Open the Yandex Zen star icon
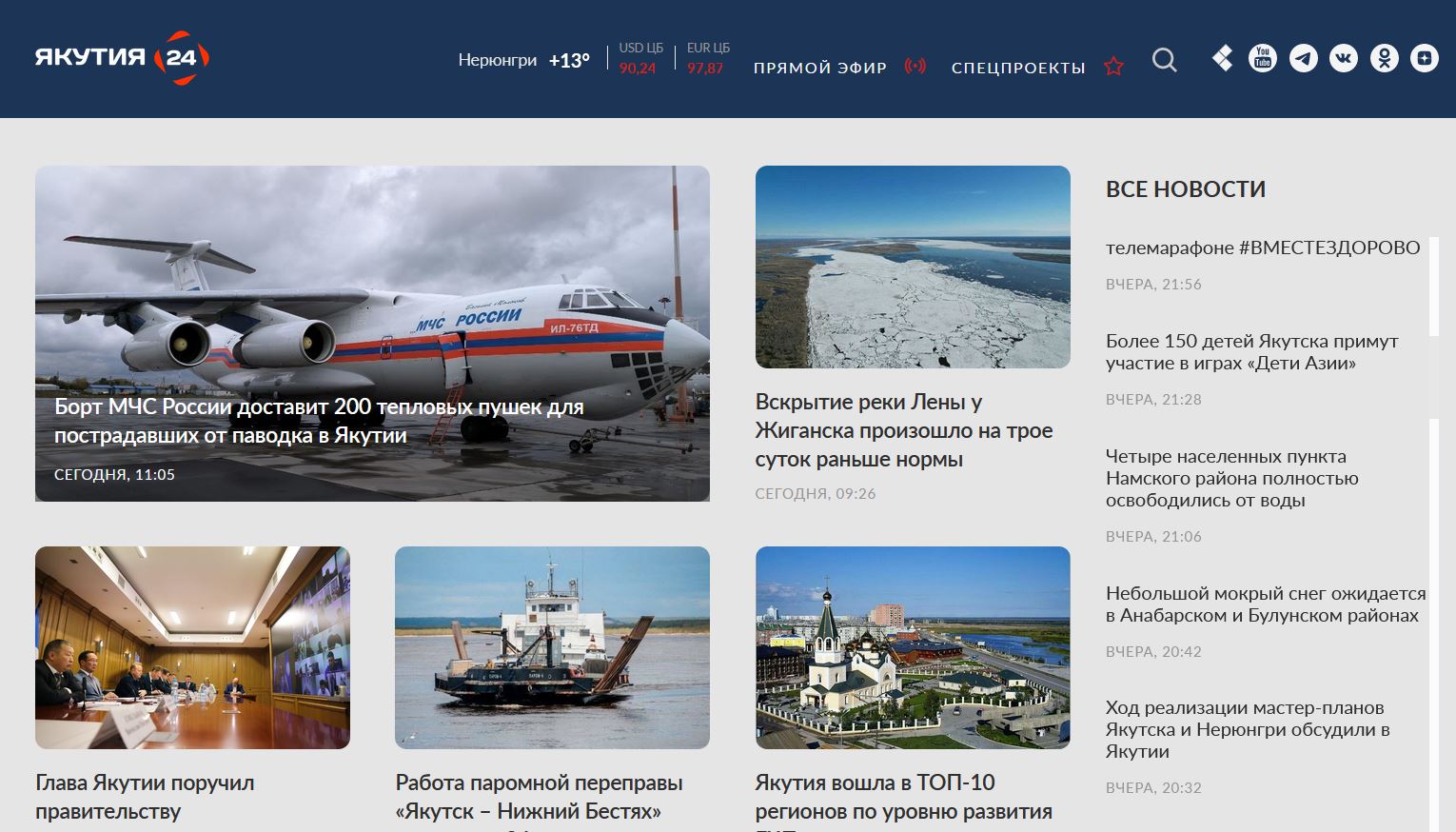This screenshot has width=1456, height=832. [x=1425, y=58]
